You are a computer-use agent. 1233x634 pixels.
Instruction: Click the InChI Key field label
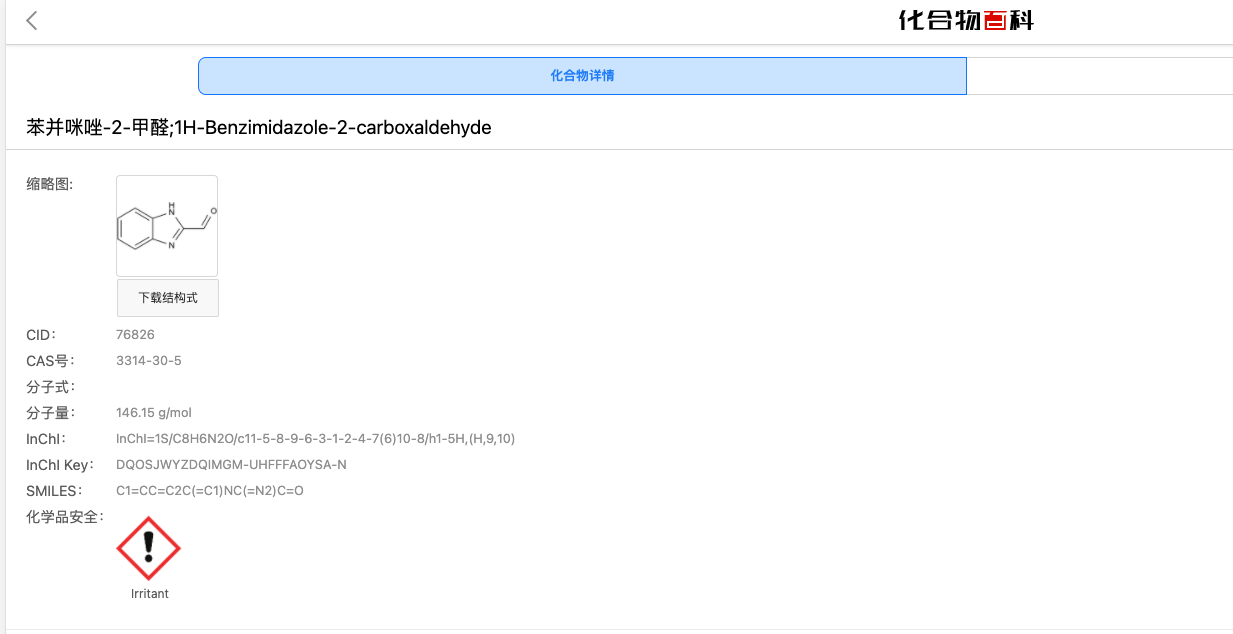[60, 465]
